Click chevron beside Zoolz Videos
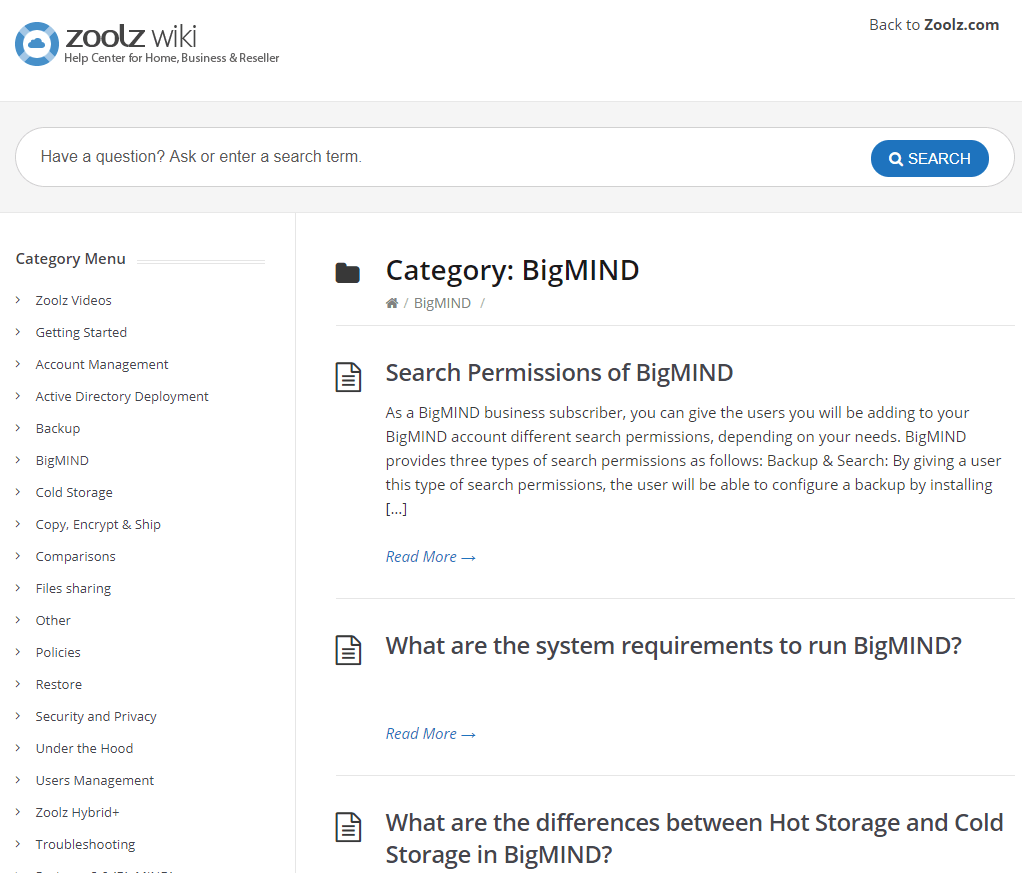This screenshot has width=1022, height=873. tap(18, 300)
